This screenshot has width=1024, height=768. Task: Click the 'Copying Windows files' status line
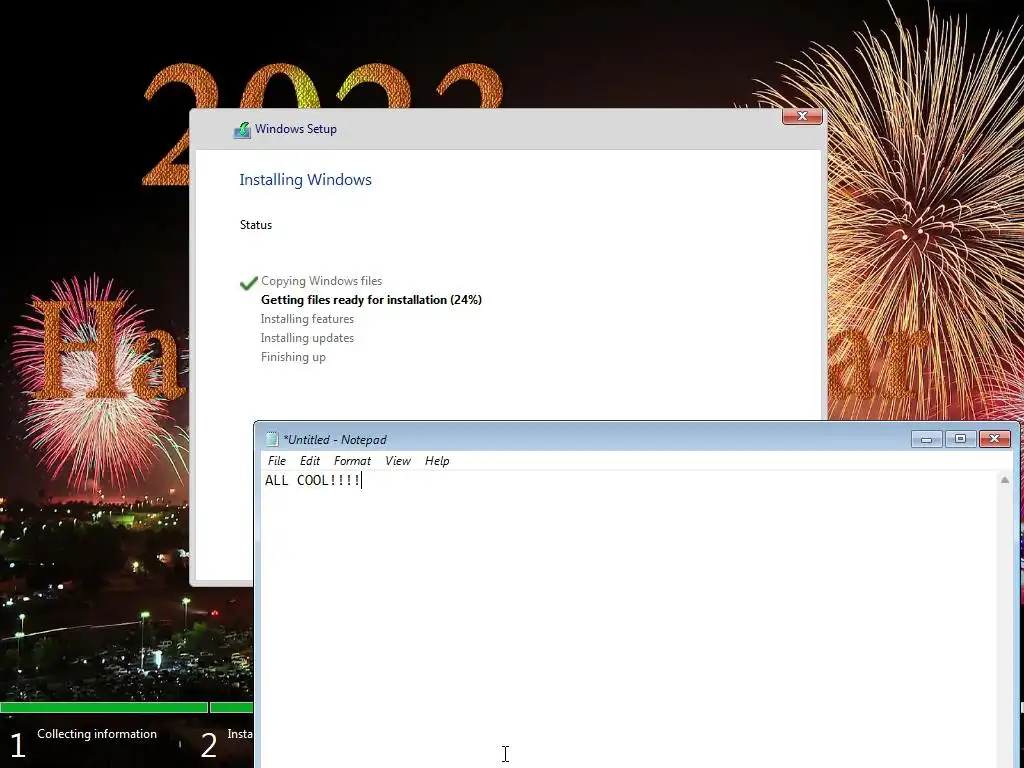coord(321,281)
